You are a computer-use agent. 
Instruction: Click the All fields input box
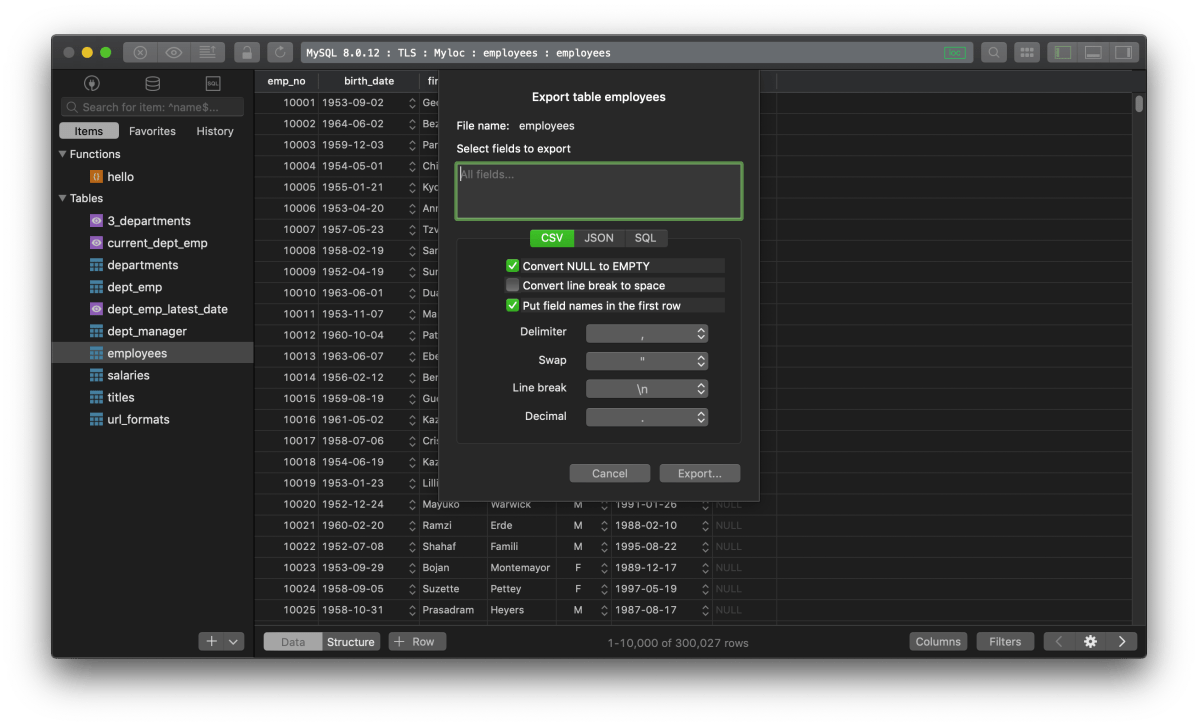599,191
